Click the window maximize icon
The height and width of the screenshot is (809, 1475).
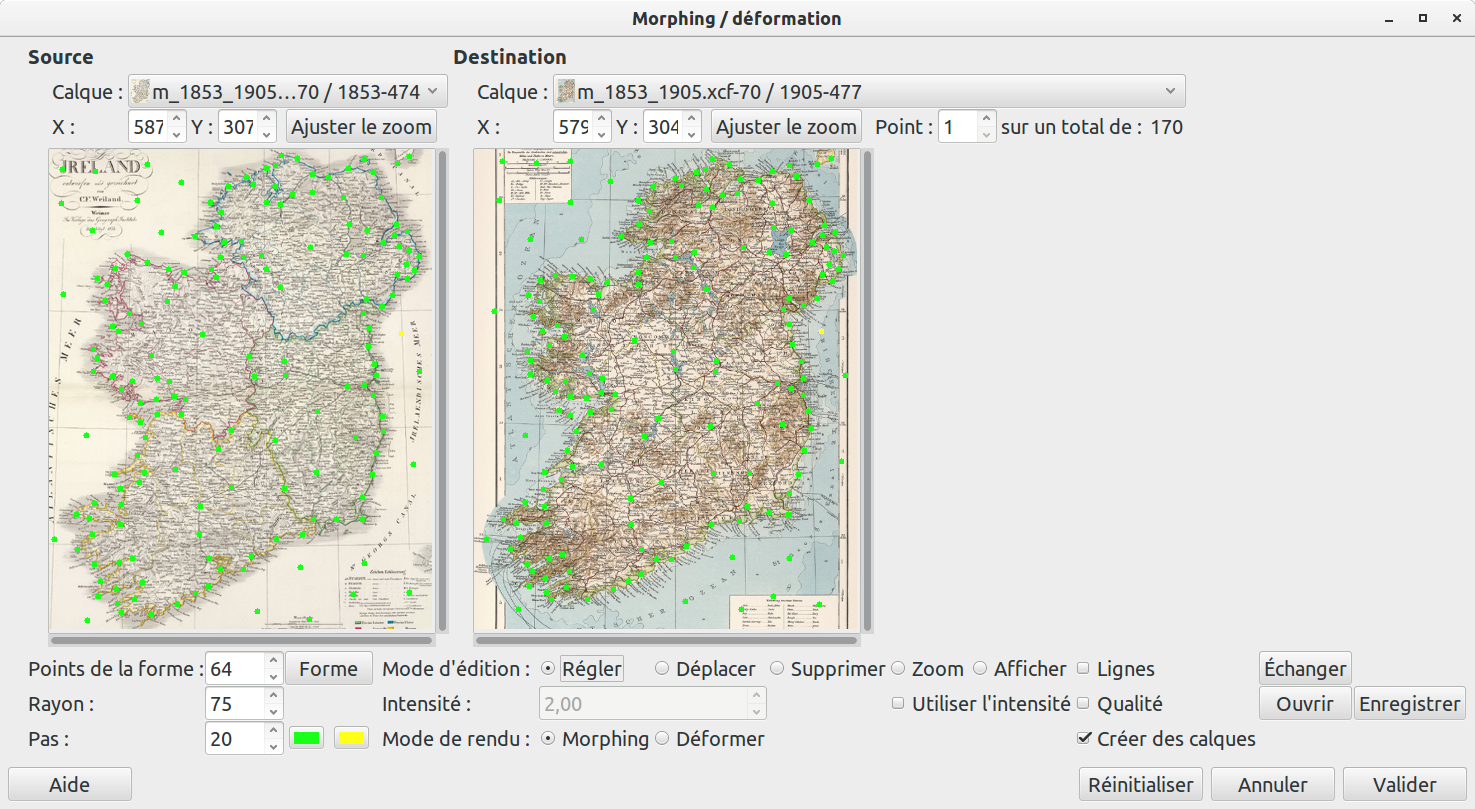coord(1421,19)
